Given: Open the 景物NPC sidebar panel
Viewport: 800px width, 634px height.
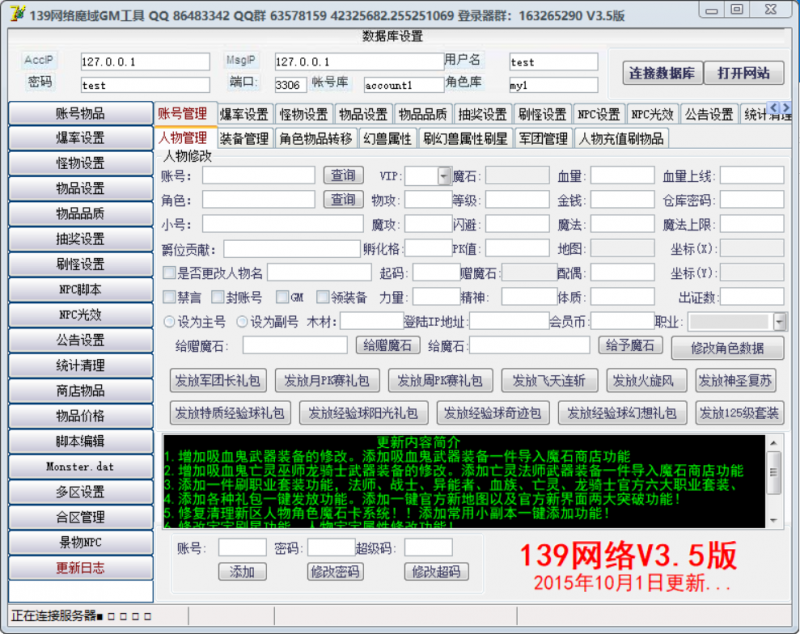Looking at the screenshot, I should coord(75,541).
